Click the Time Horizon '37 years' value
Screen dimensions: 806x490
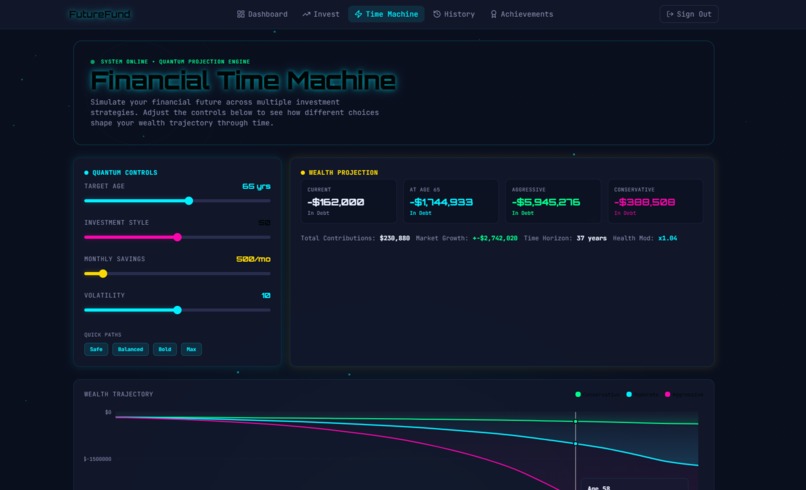(591, 238)
